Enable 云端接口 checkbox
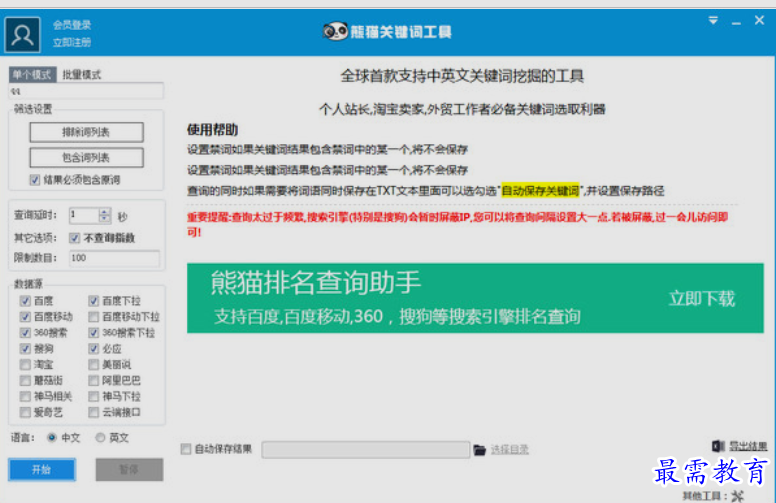Viewport: 776px width, 503px height. click(94, 412)
